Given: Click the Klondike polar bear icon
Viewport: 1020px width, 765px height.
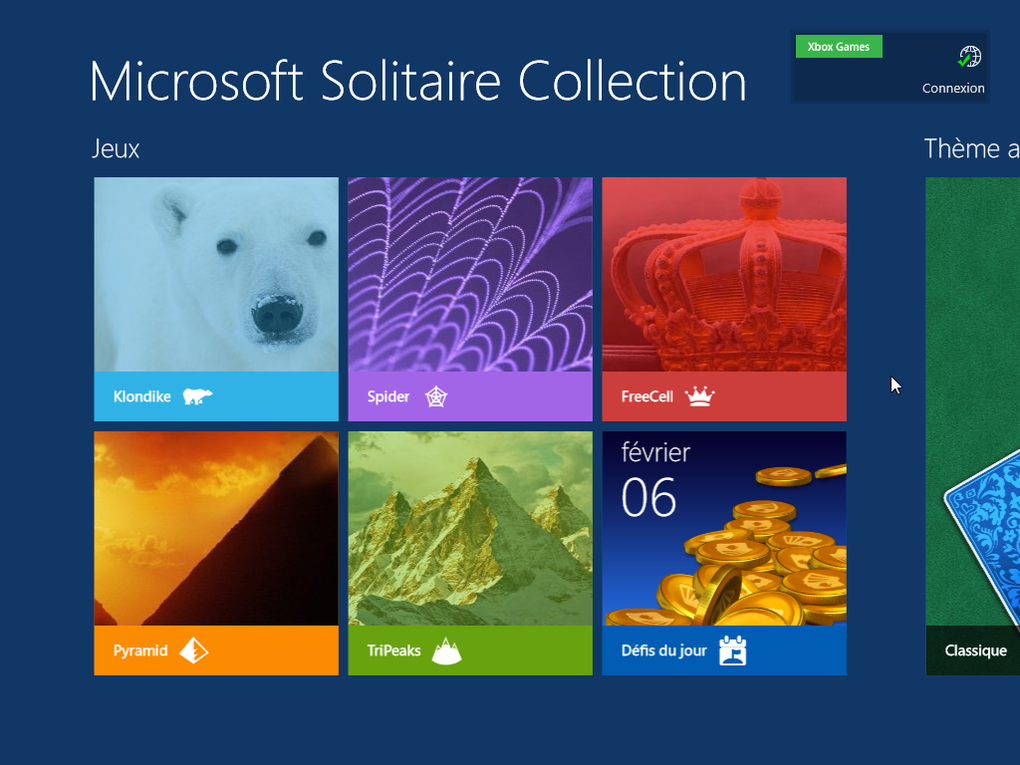Looking at the screenshot, I should [197, 396].
